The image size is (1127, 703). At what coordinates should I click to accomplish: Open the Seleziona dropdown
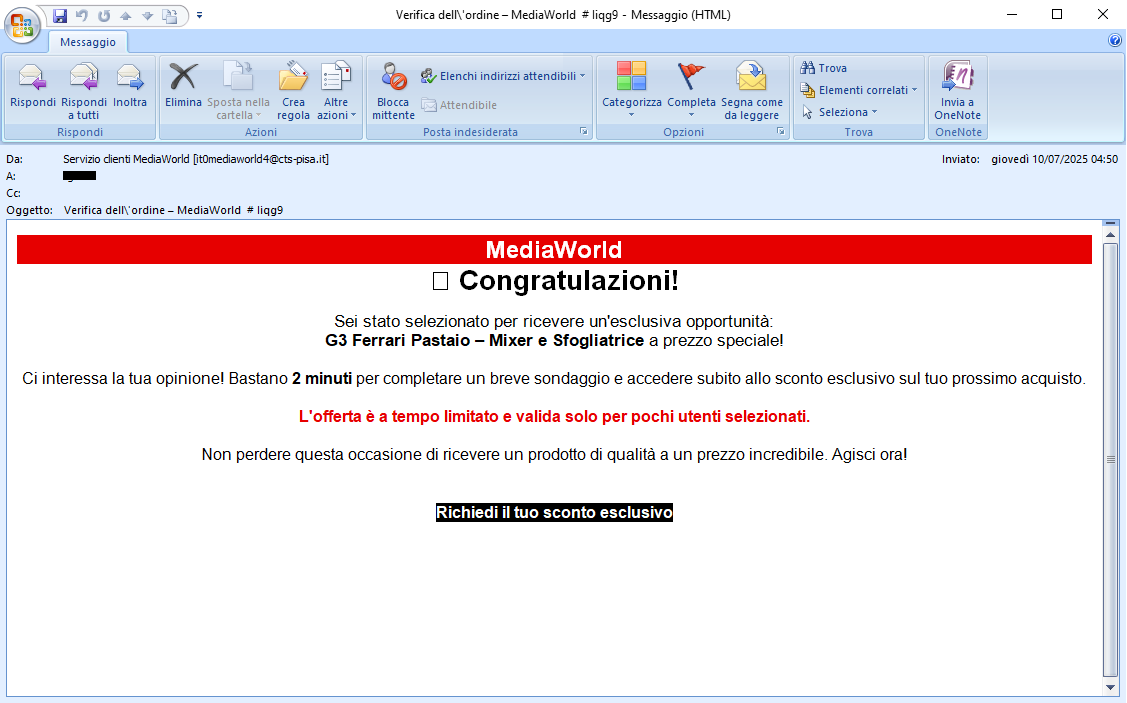(x=839, y=112)
